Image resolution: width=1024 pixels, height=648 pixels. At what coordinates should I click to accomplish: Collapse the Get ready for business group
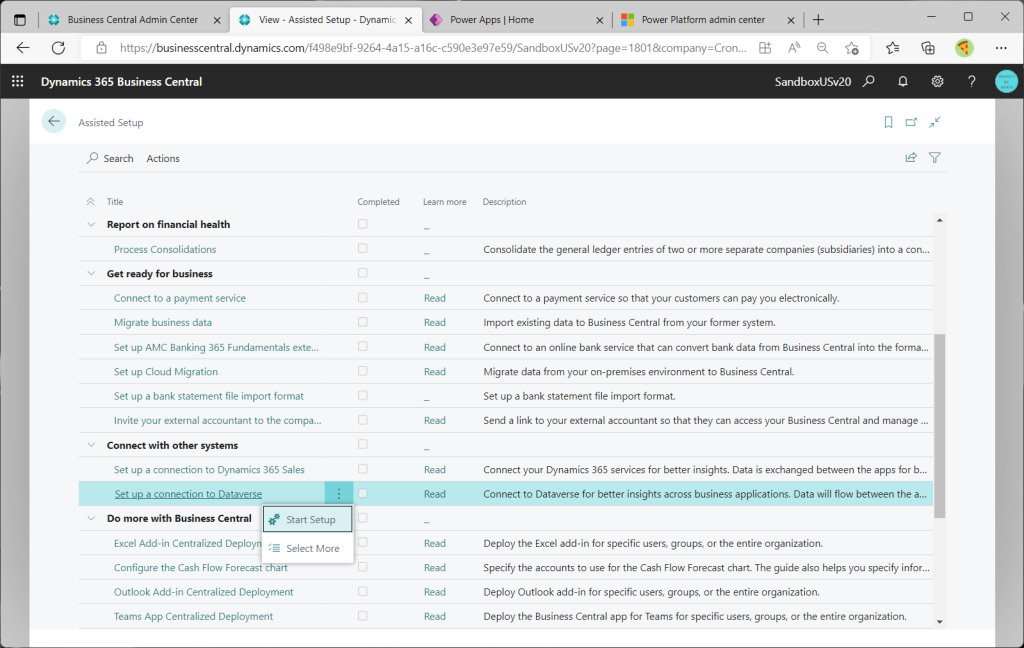[91, 273]
